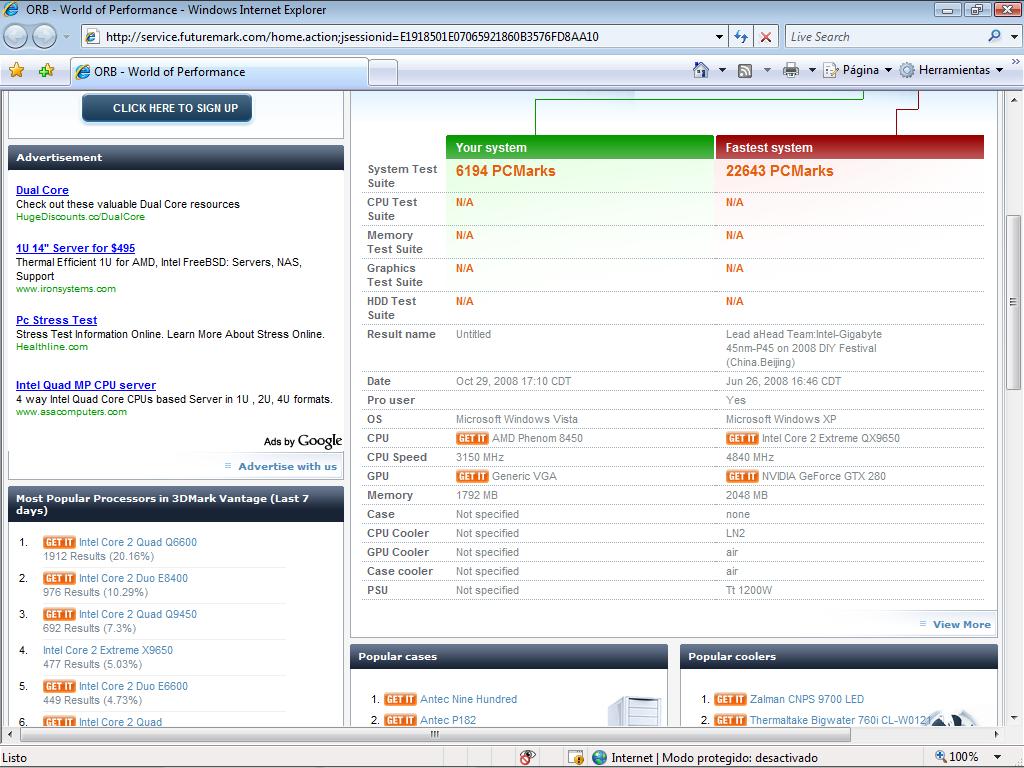1024x768 pixels.
Task: Open the NVIDIA GeForce GTX 280 link
Action: [824, 476]
